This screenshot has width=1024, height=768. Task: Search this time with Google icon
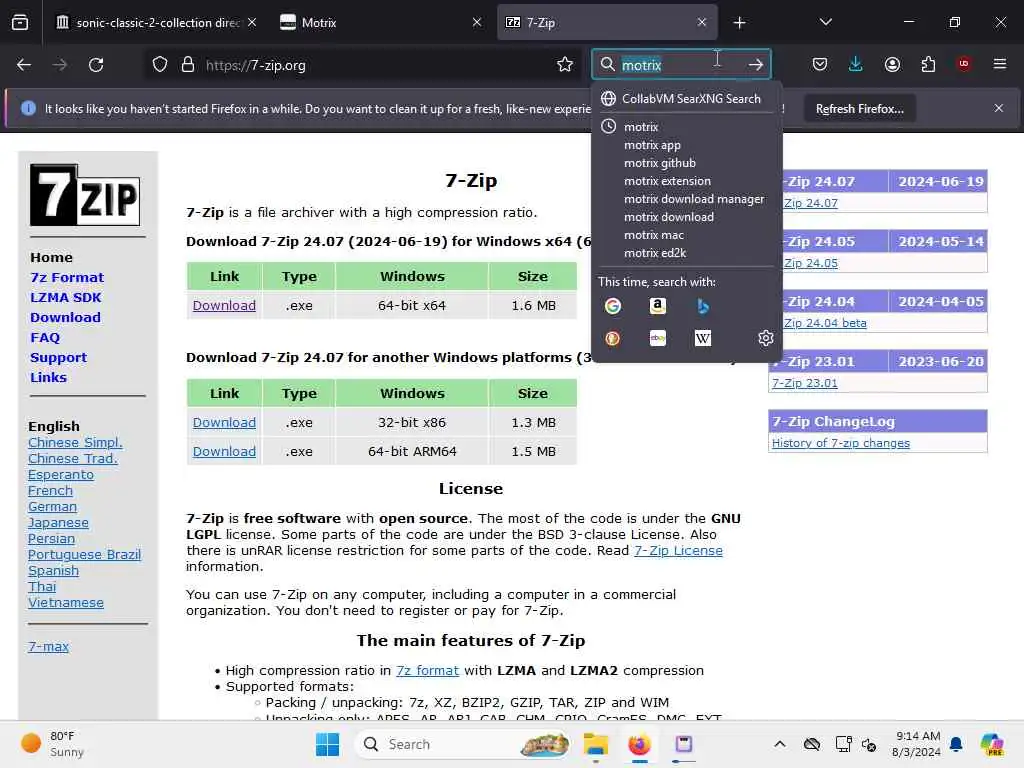point(613,306)
